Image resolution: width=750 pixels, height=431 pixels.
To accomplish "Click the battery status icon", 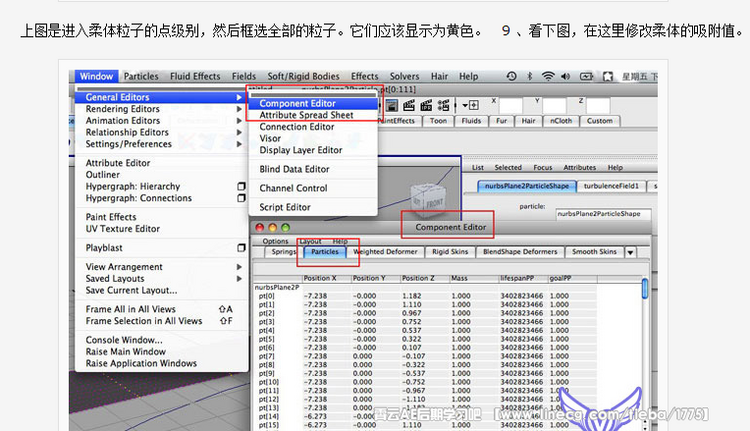I will click(x=586, y=76).
